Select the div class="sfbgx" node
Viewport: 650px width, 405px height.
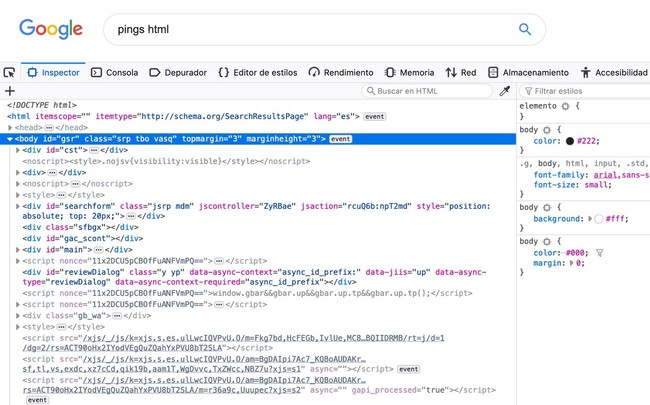point(80,227)
